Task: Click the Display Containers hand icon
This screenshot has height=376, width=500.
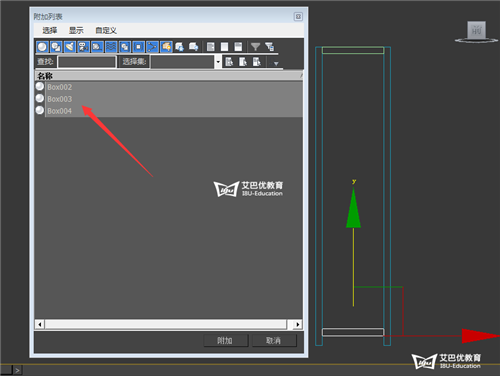Action: point(166,47)
